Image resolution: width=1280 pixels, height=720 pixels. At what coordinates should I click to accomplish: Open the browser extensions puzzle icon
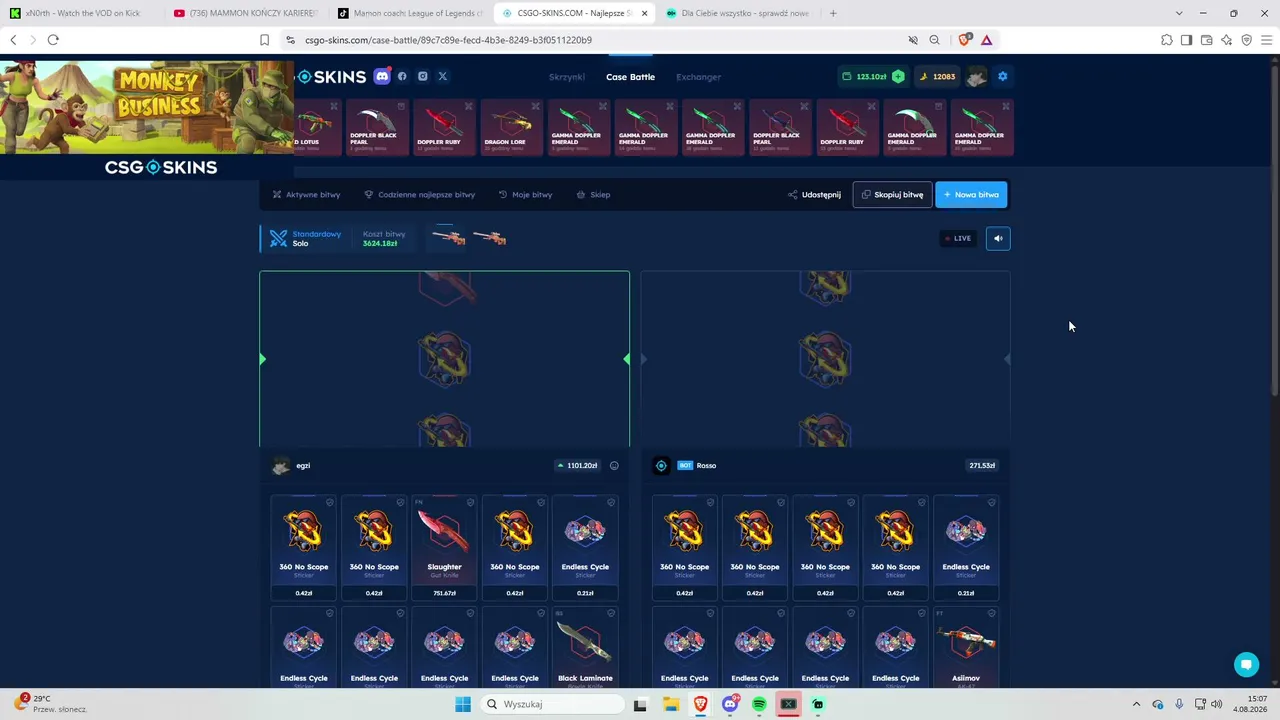point(1166,40)
